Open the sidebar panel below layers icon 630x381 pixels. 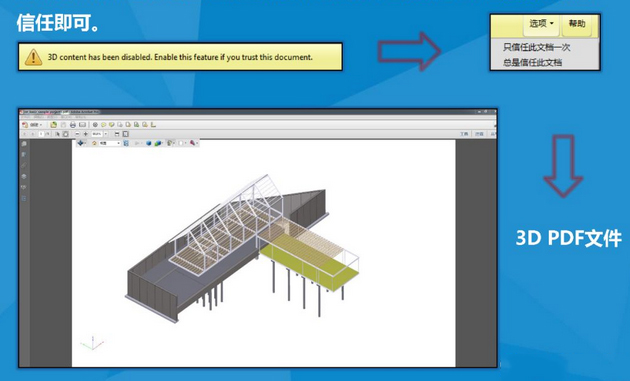(x=24, y=188)
